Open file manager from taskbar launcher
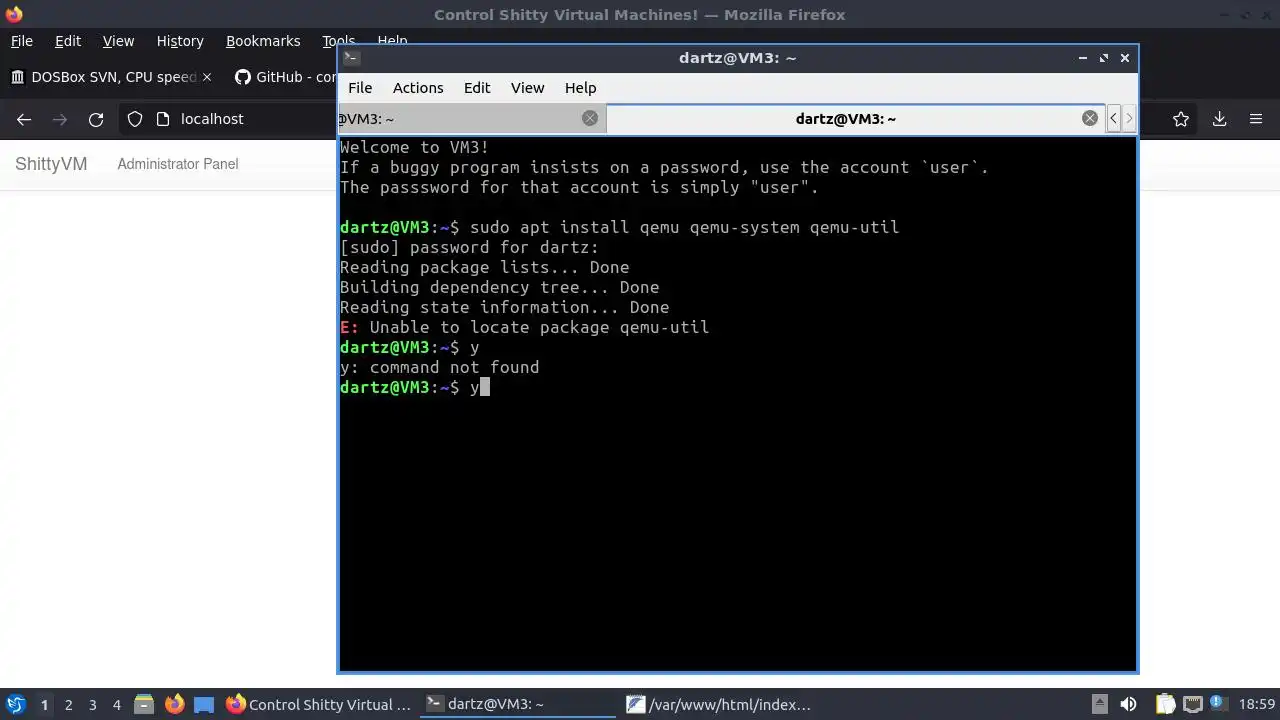The height and width of the screenshot is (720, 1280). coord(144,704)
